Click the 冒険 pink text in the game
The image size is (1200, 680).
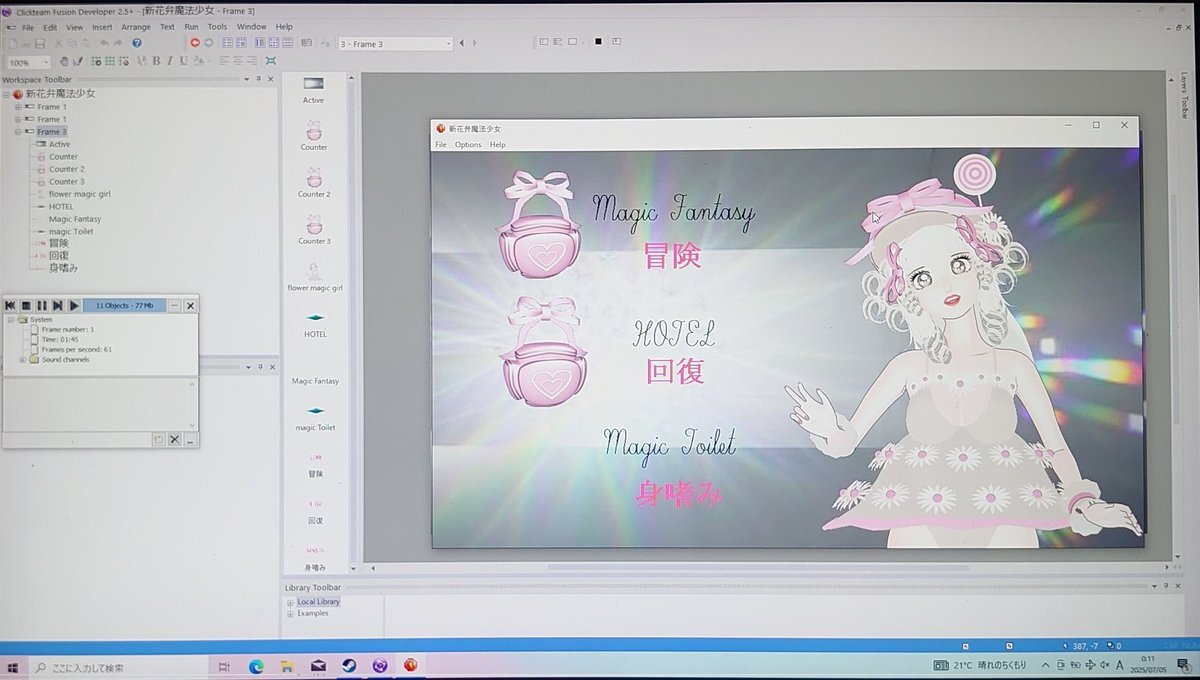point(672,256)
